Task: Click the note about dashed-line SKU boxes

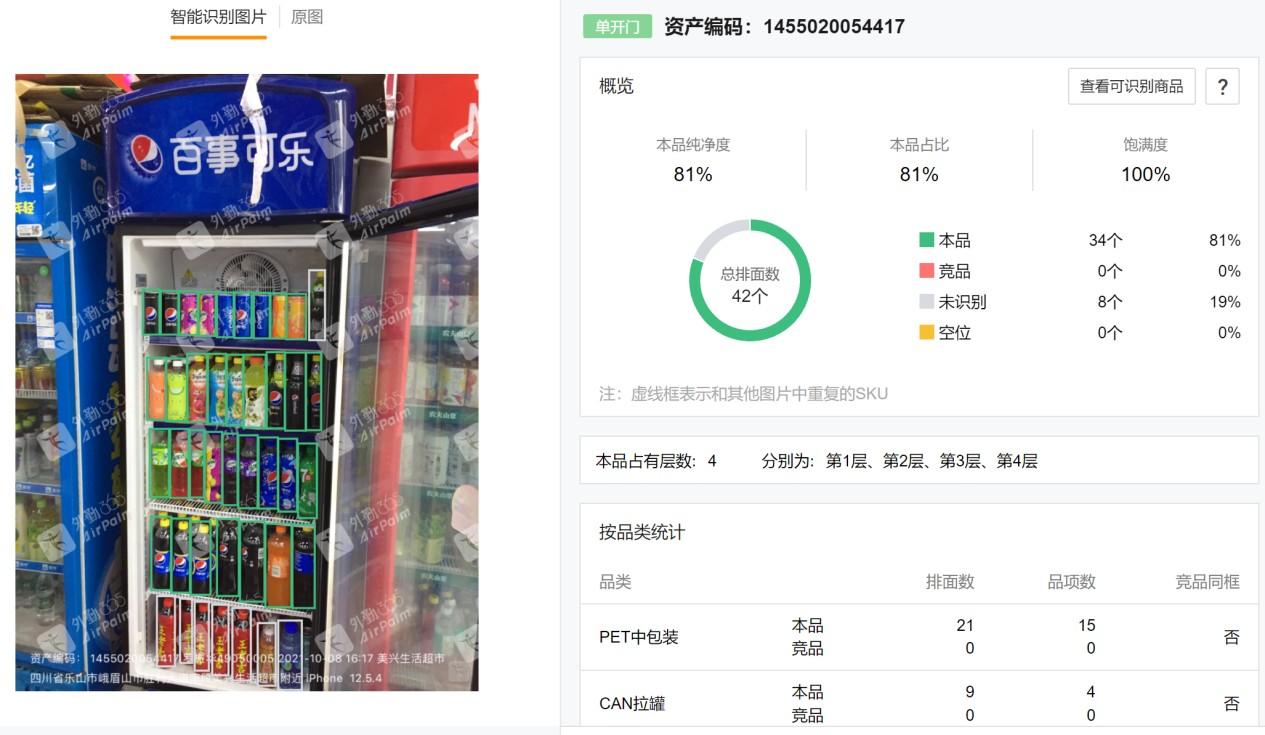Action: (743, 393)
